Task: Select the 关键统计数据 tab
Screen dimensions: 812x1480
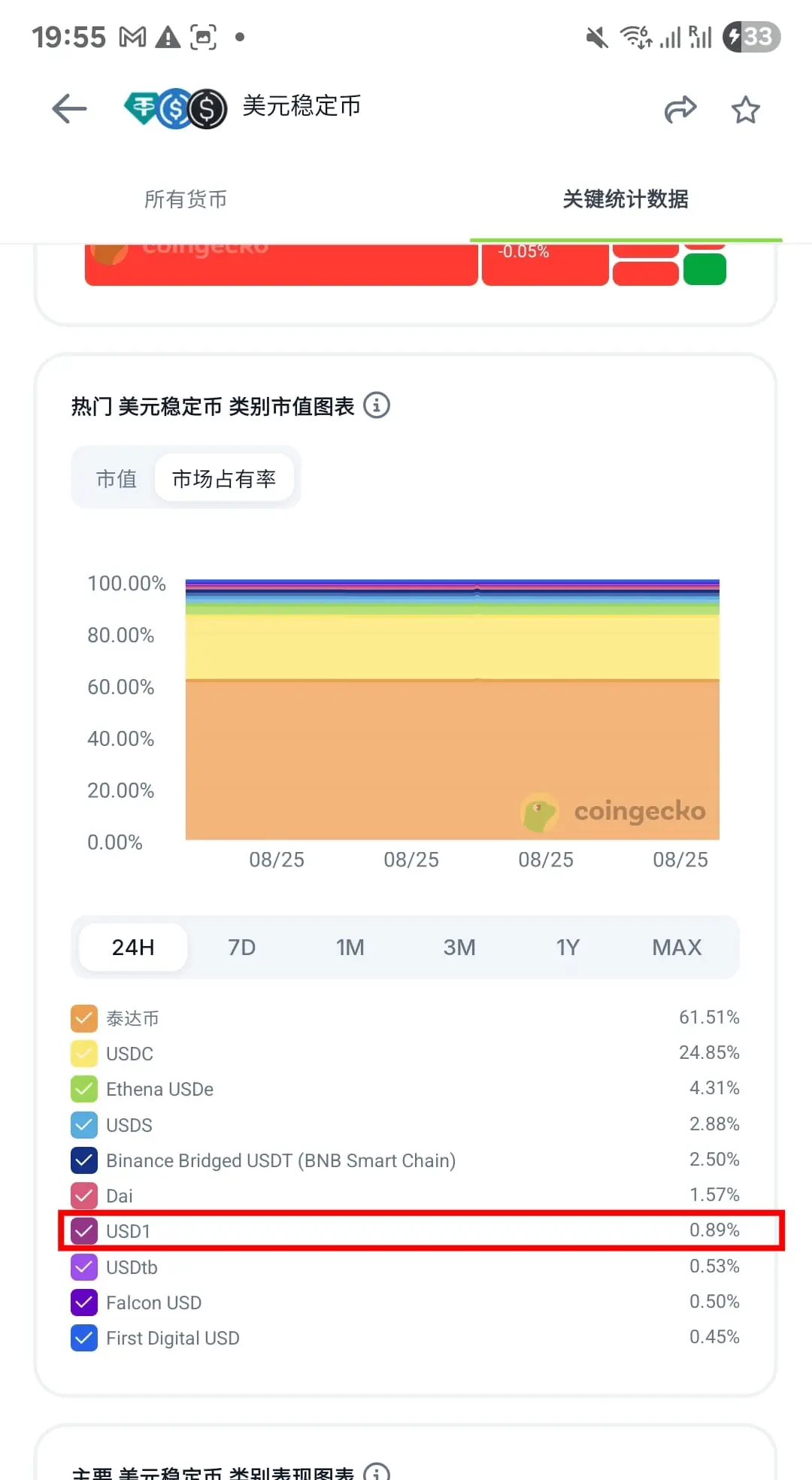Action: point(626,199)
